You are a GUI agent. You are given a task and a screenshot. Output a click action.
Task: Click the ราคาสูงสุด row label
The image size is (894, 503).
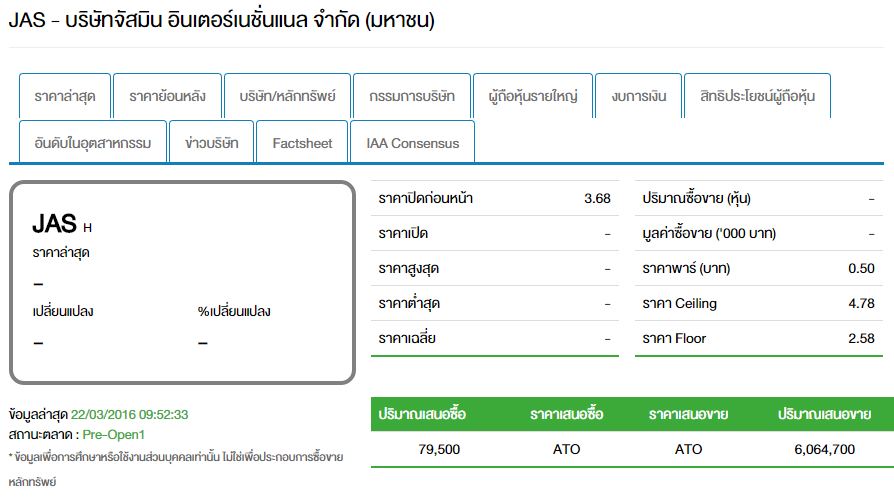[408, 269]
